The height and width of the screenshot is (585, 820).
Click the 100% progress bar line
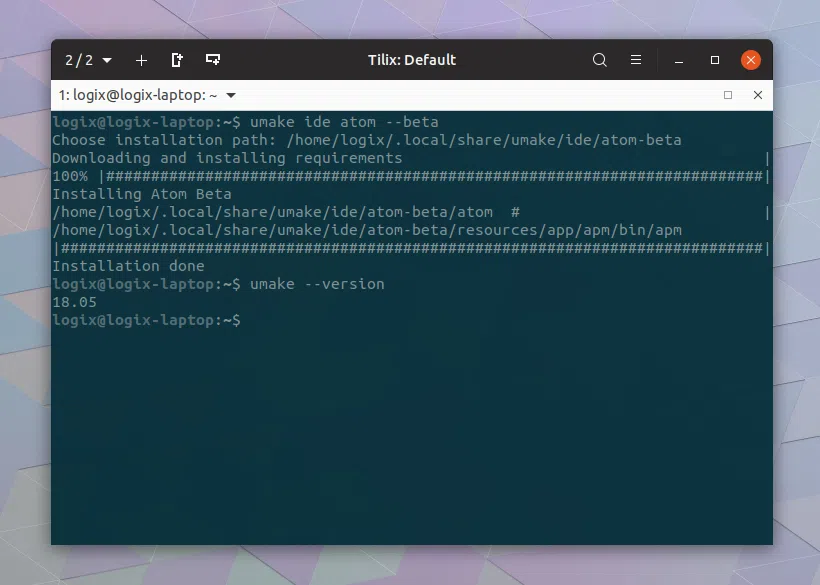tap(400, 176)
